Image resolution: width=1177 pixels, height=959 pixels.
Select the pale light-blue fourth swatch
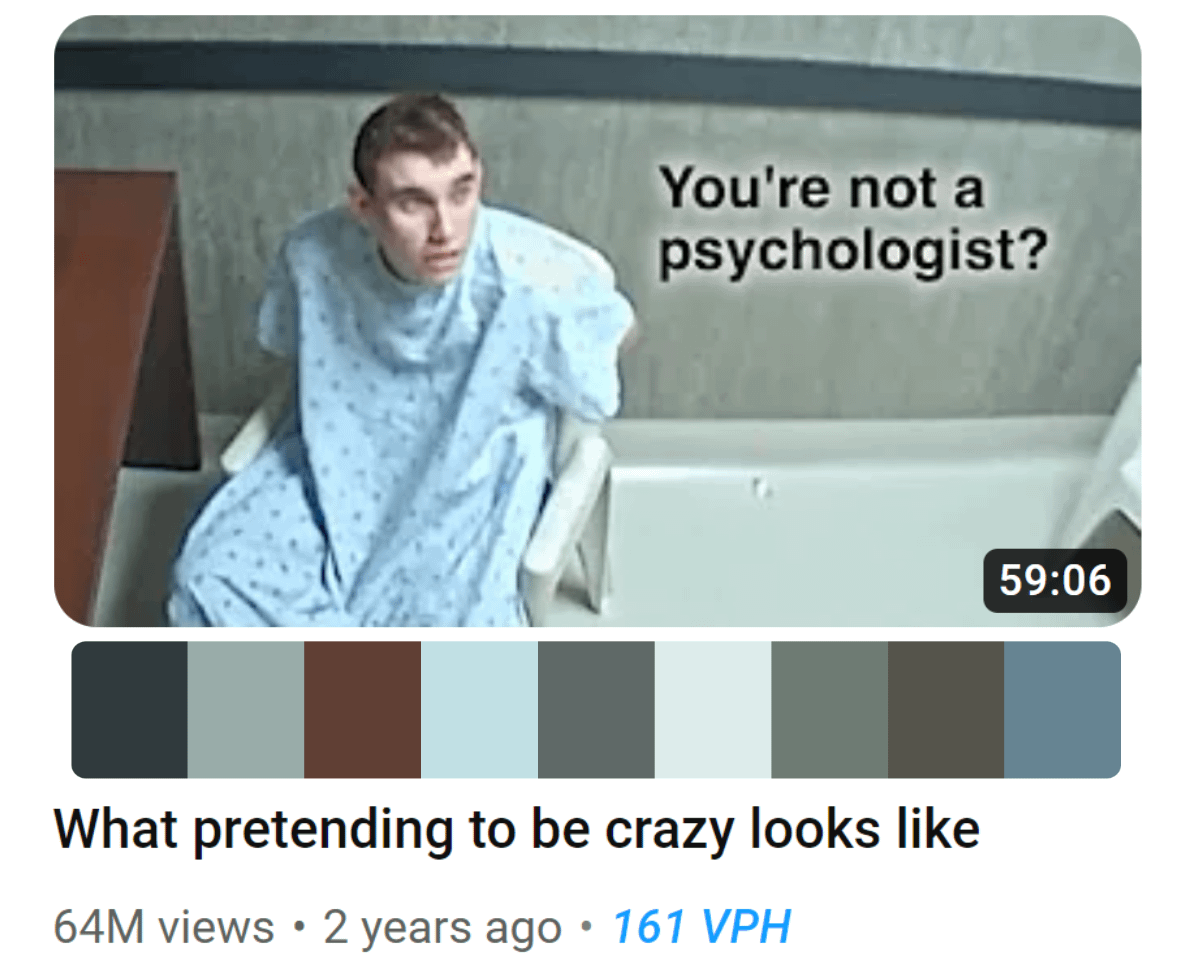pos(479,709)
